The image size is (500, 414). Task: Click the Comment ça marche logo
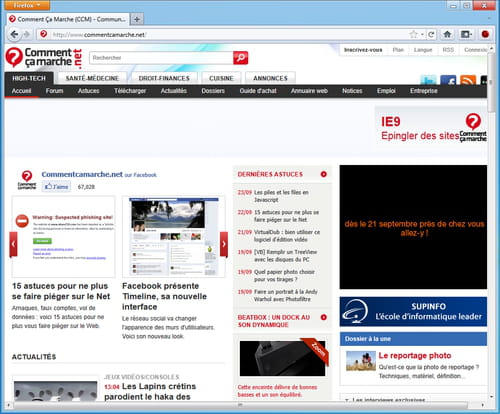pos(43,57)
